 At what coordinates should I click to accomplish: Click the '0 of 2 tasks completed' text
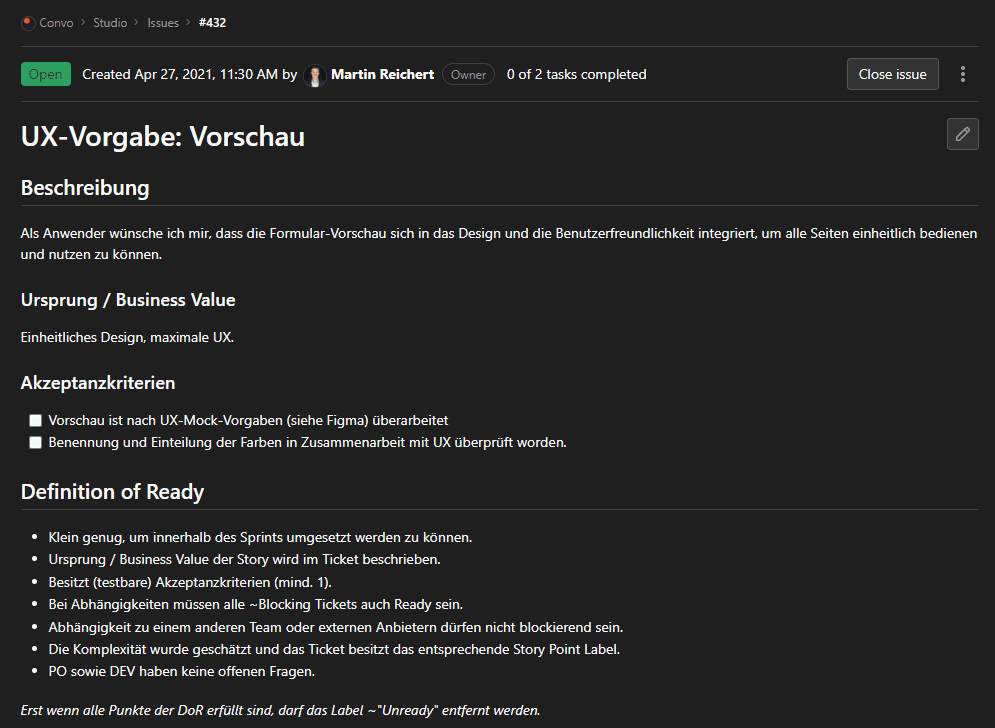(x=576, y=74)
